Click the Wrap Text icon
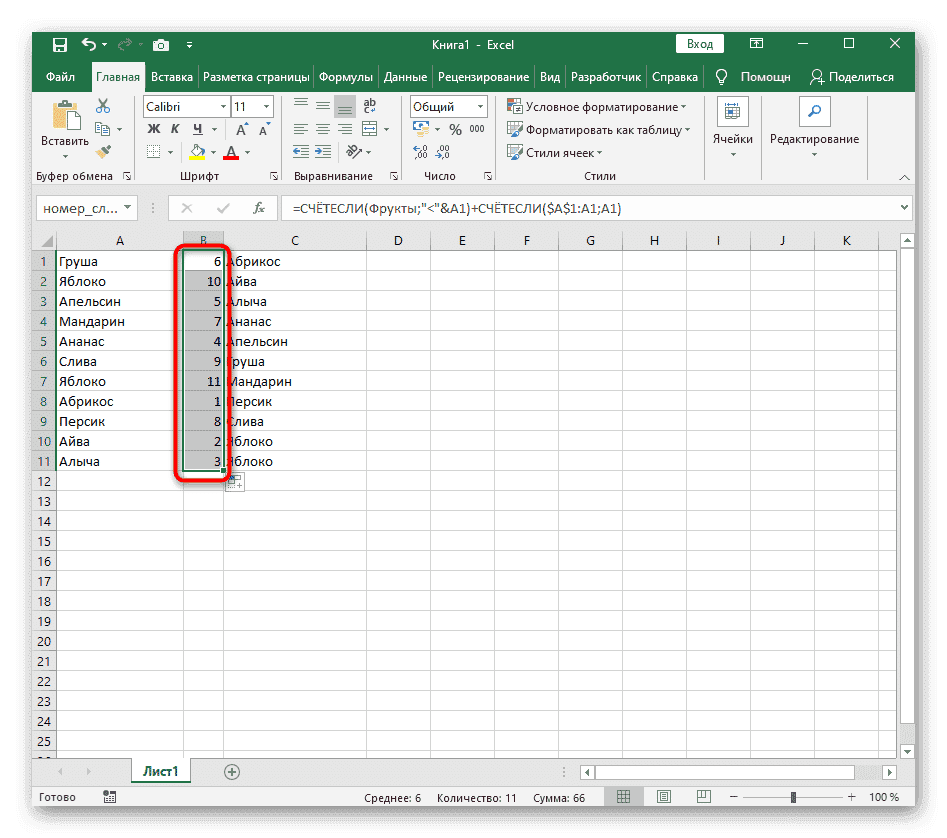The height and width of the screenshot is (838, 947). 370,107
